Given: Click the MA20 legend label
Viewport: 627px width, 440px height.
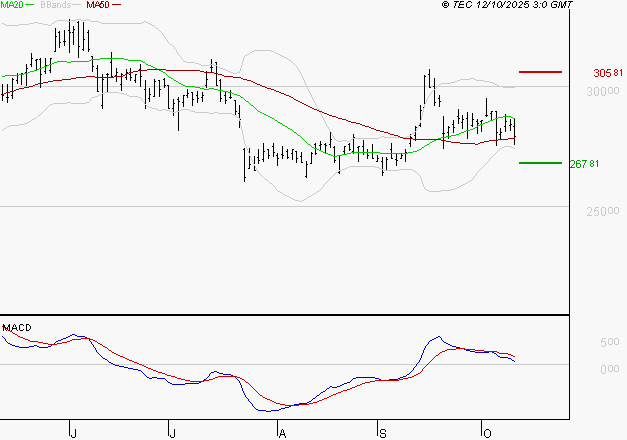Looking at the screenshot, I should [x=11, y=6].
